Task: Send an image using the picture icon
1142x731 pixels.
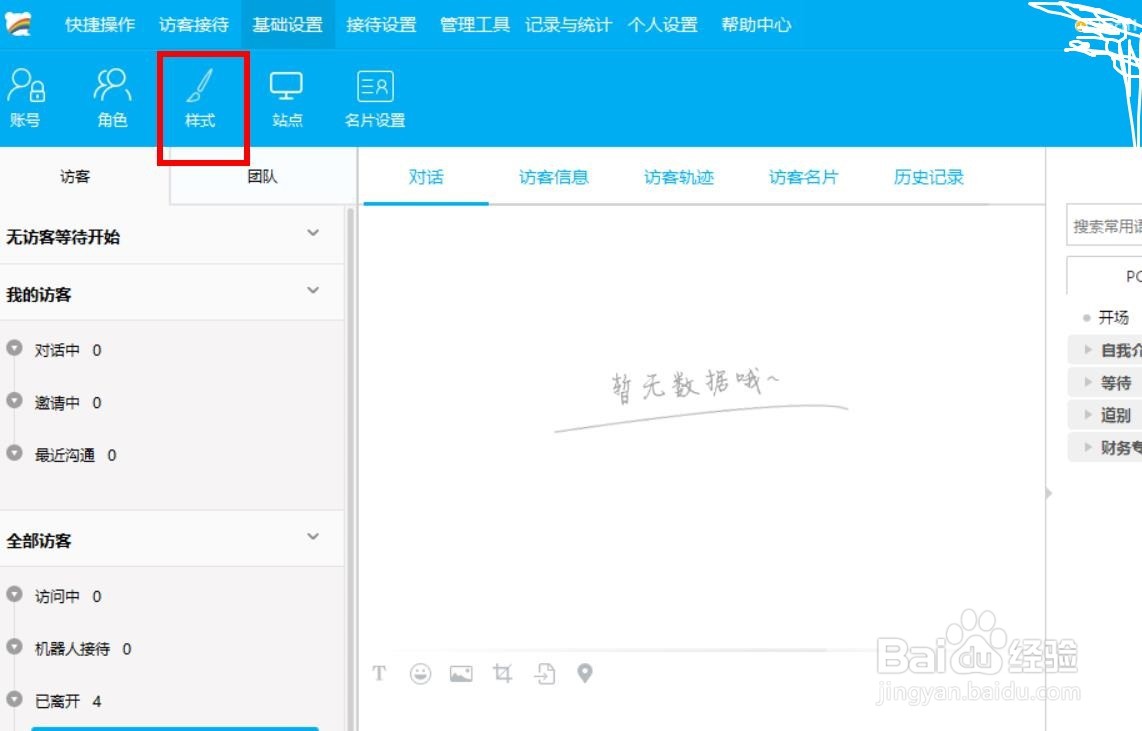Action: point(461,673)
